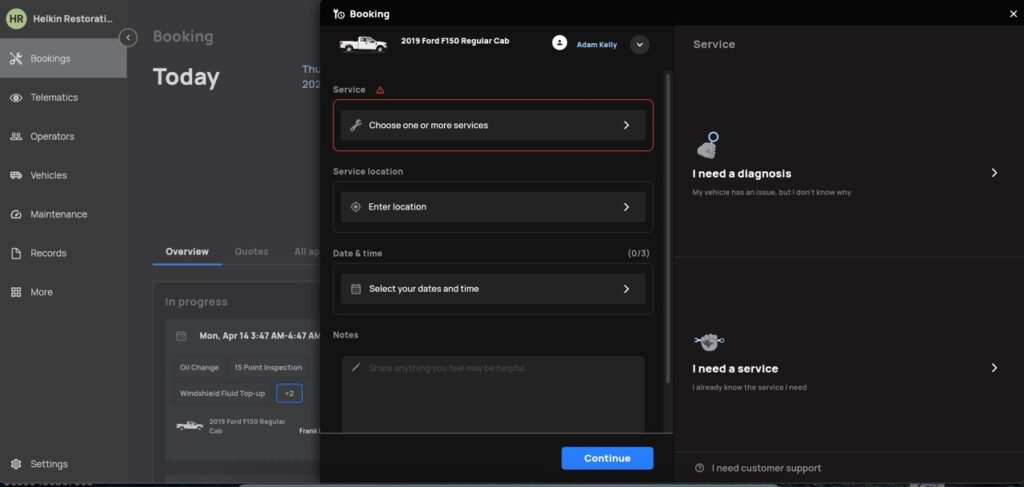Click the Notes text area

click(492, 395)
